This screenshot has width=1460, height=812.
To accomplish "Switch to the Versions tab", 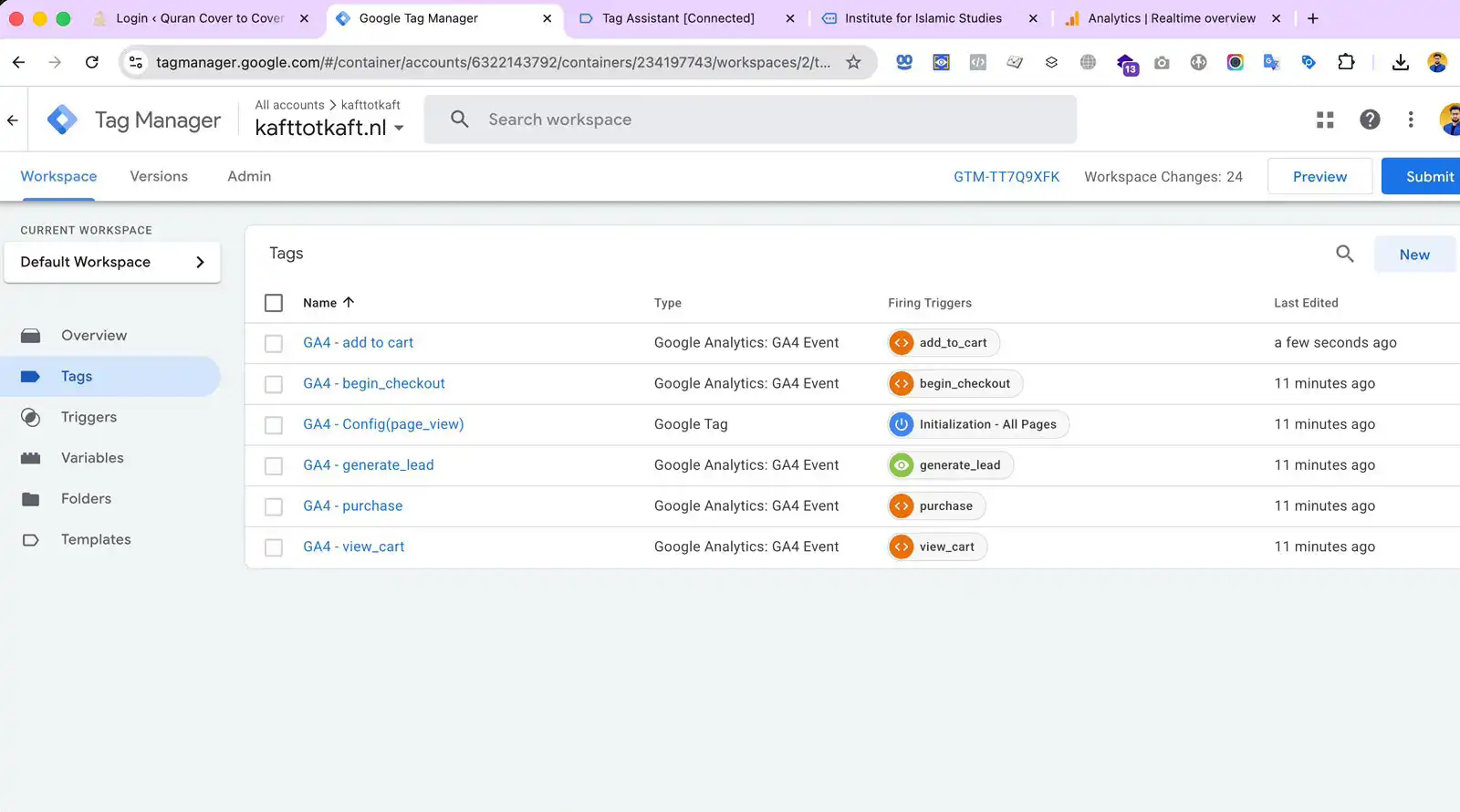I will (159, 176).
